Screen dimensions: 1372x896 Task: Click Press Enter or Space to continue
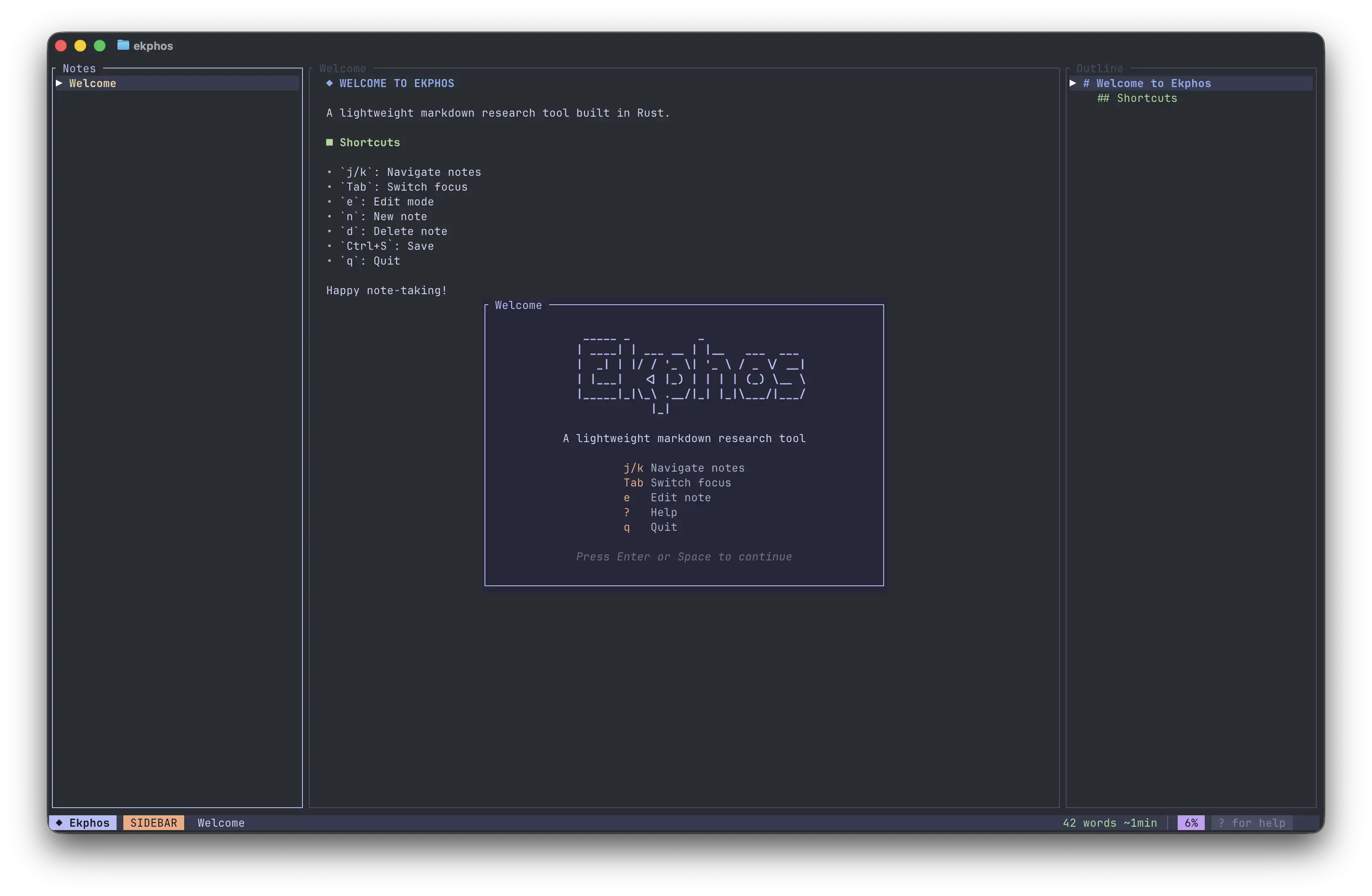point(684,557)
